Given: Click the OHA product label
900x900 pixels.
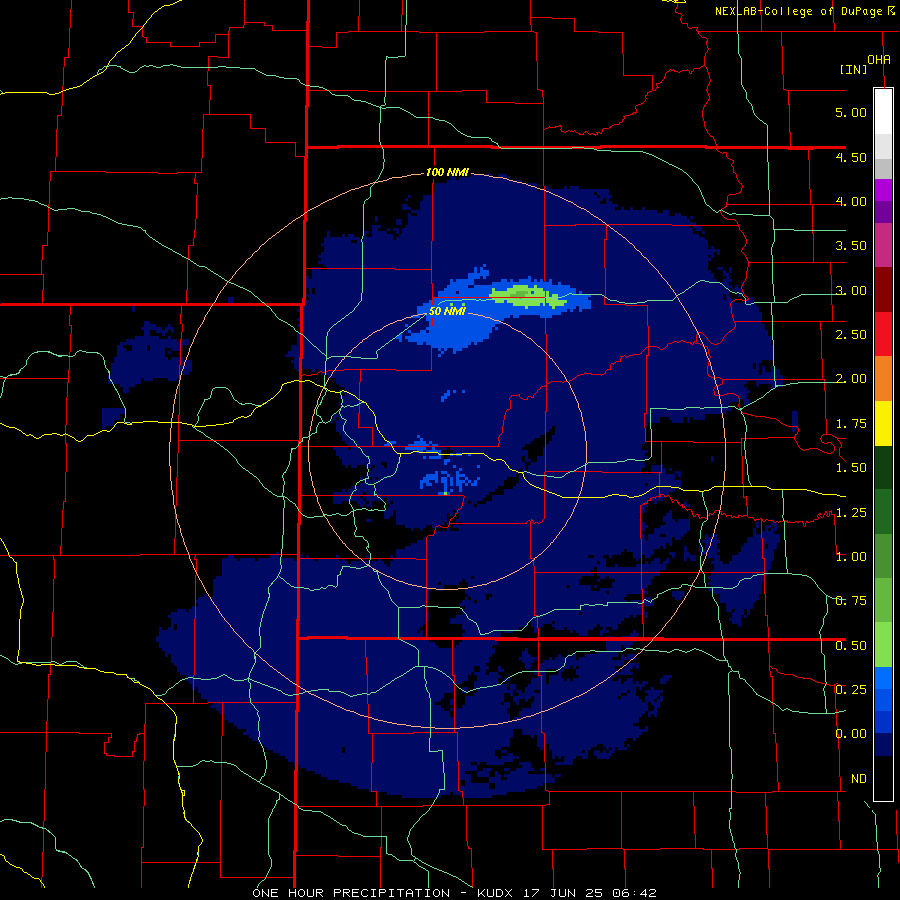Looking at the screenshot, I should [879, 59].
